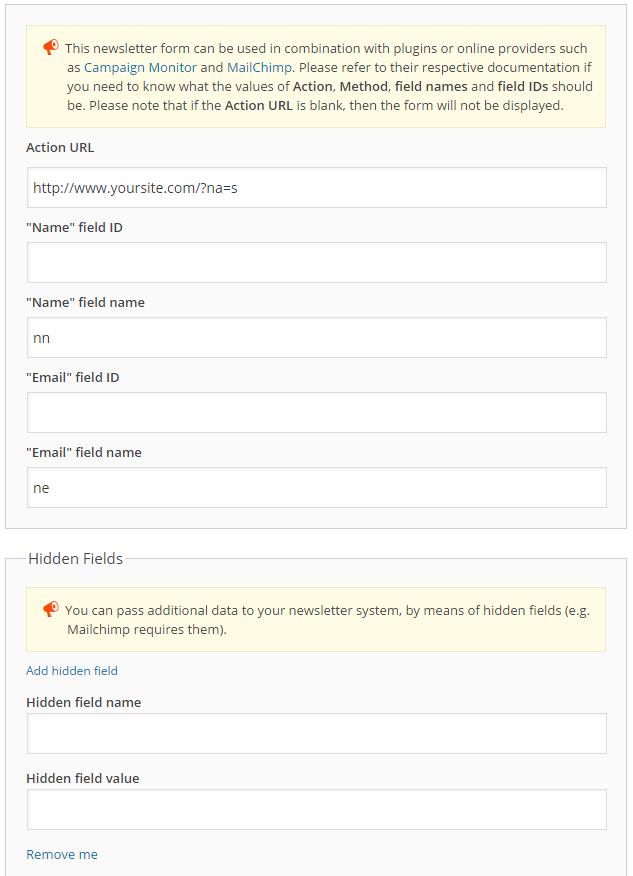Image resolution: width=633 pixels, height=876 pixels.
Task: Focus the Action URL input field
Action: click(317, 188)
